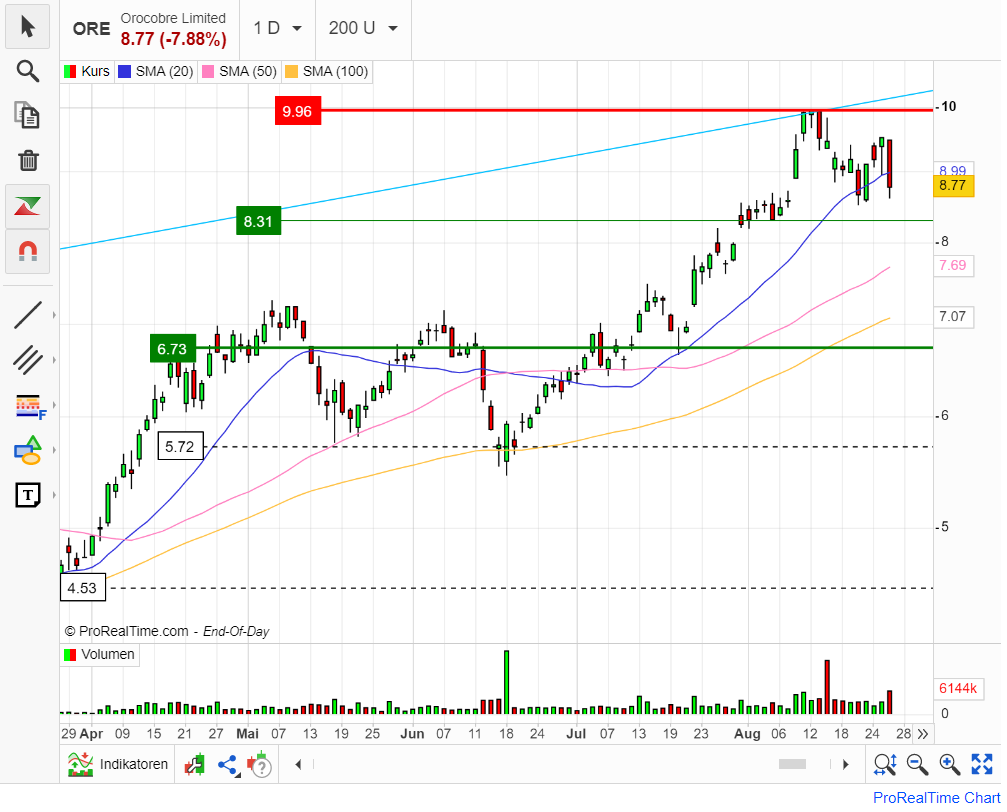Viewport: 1007px width, 812px height.
Task: Select the text annotation tool
Action: (27, 494)
